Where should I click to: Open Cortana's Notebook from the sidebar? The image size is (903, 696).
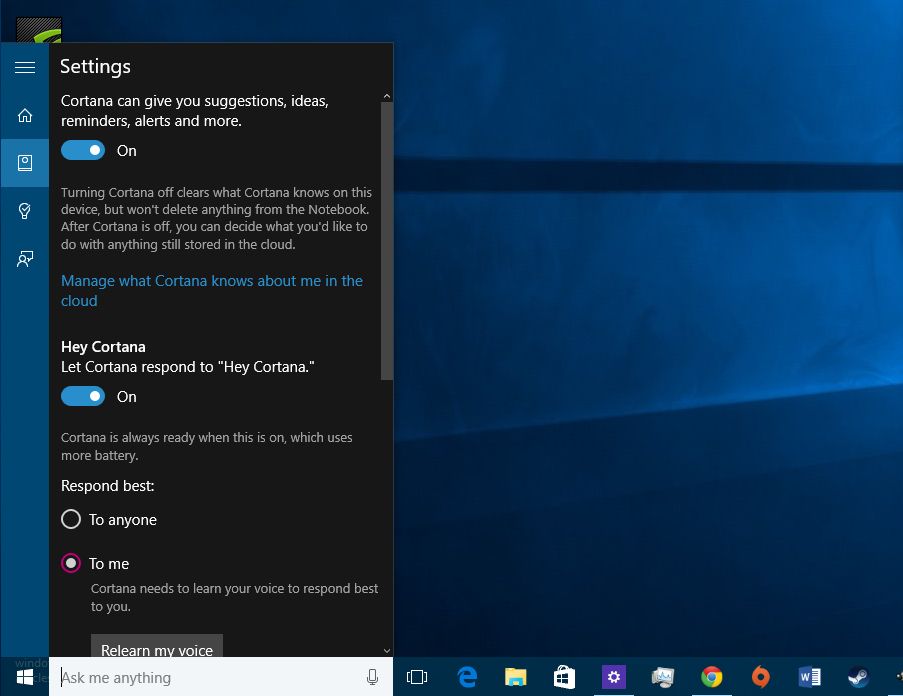coord(24,163)
